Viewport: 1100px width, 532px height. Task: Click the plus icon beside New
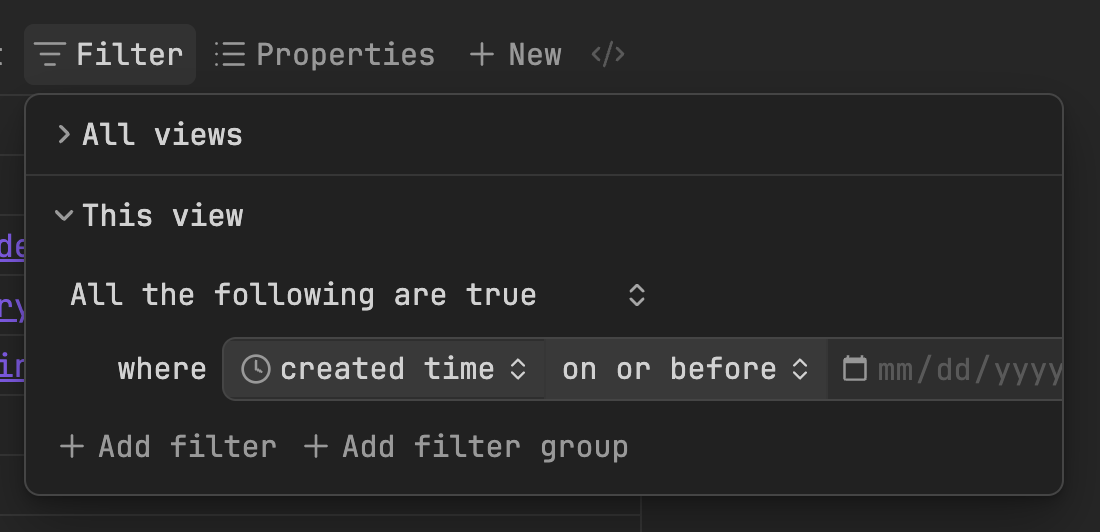(482, 54)
